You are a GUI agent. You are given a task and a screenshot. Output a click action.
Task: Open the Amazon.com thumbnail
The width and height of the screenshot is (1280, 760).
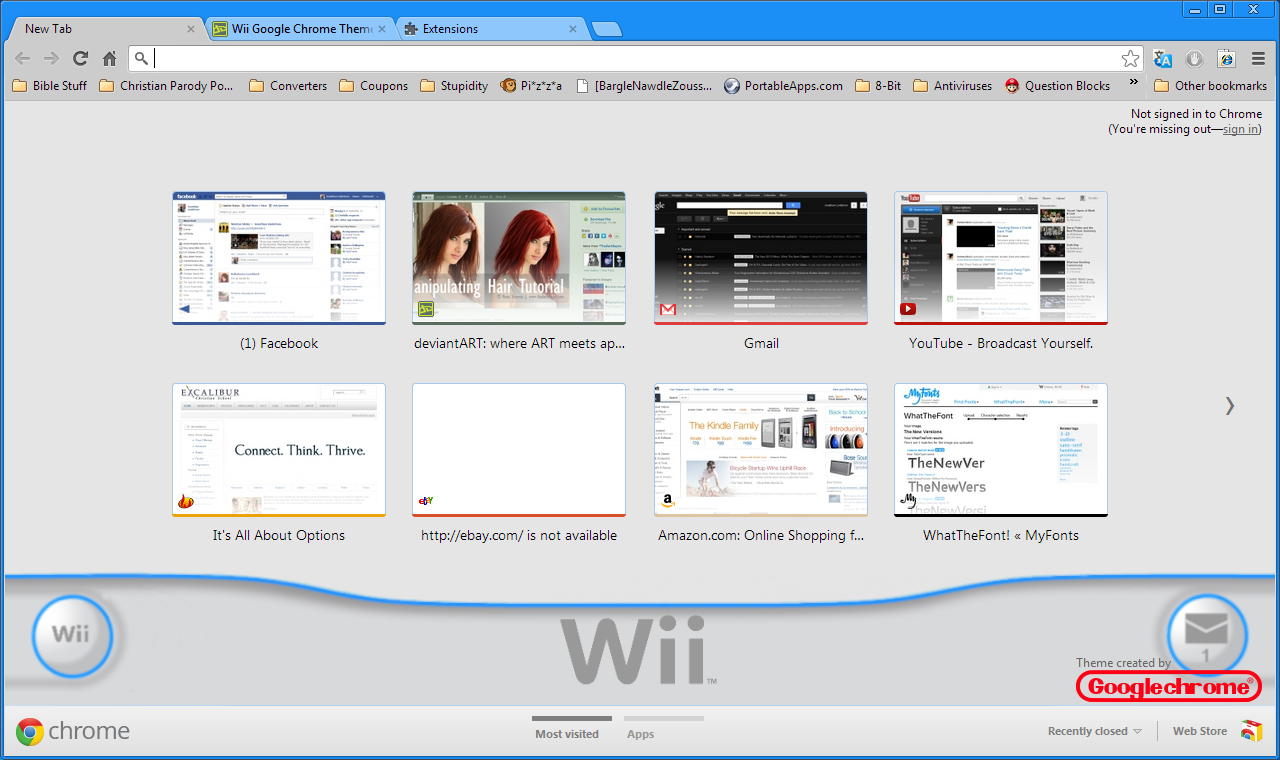pos(761,450)
